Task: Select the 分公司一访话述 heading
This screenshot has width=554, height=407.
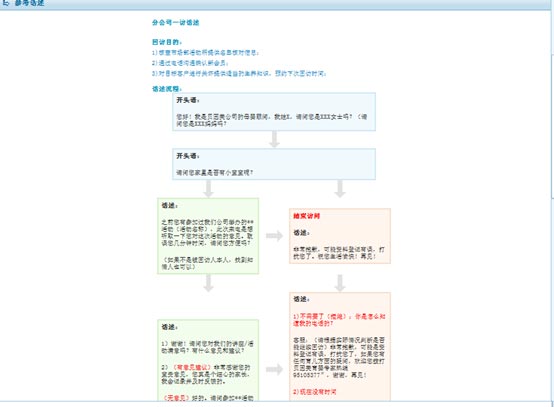Action: coord(176,23)
